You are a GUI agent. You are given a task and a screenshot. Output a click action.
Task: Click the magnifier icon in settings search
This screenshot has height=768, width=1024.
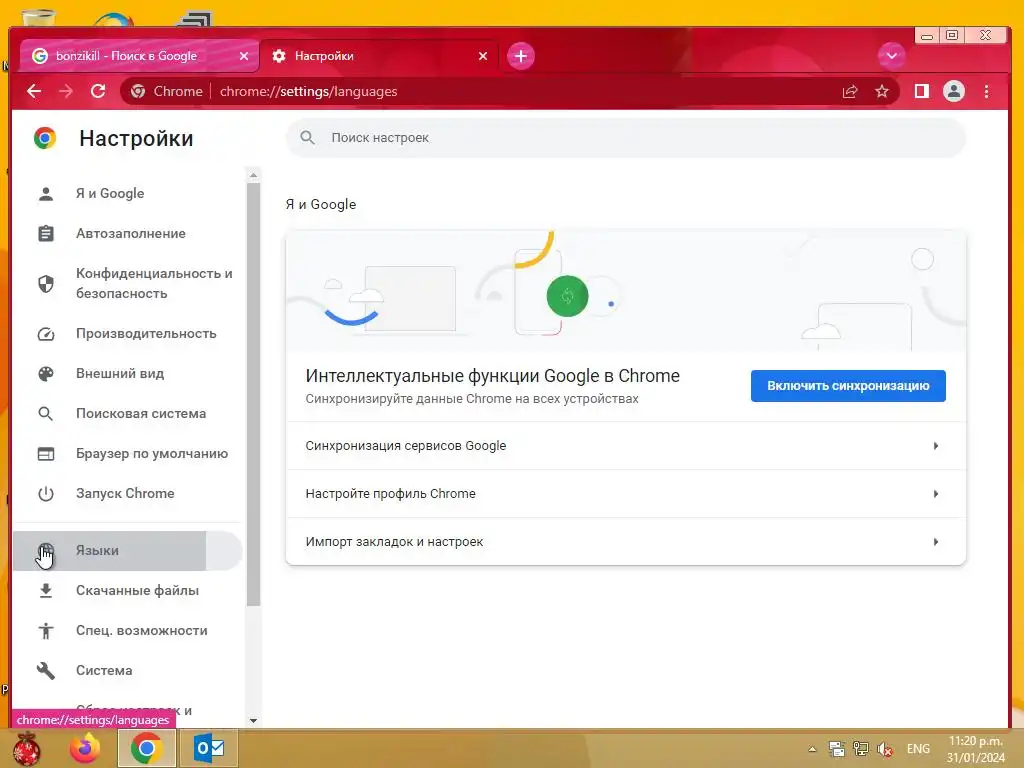coord(307,138)
